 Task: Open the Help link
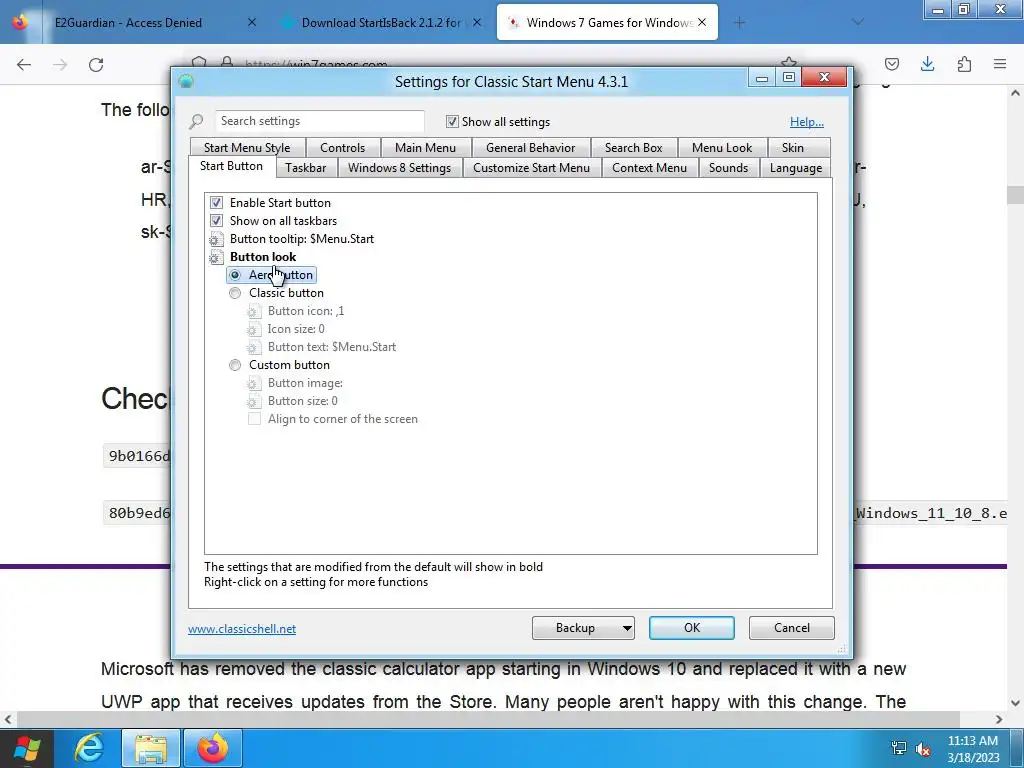[x=807, y=121]
